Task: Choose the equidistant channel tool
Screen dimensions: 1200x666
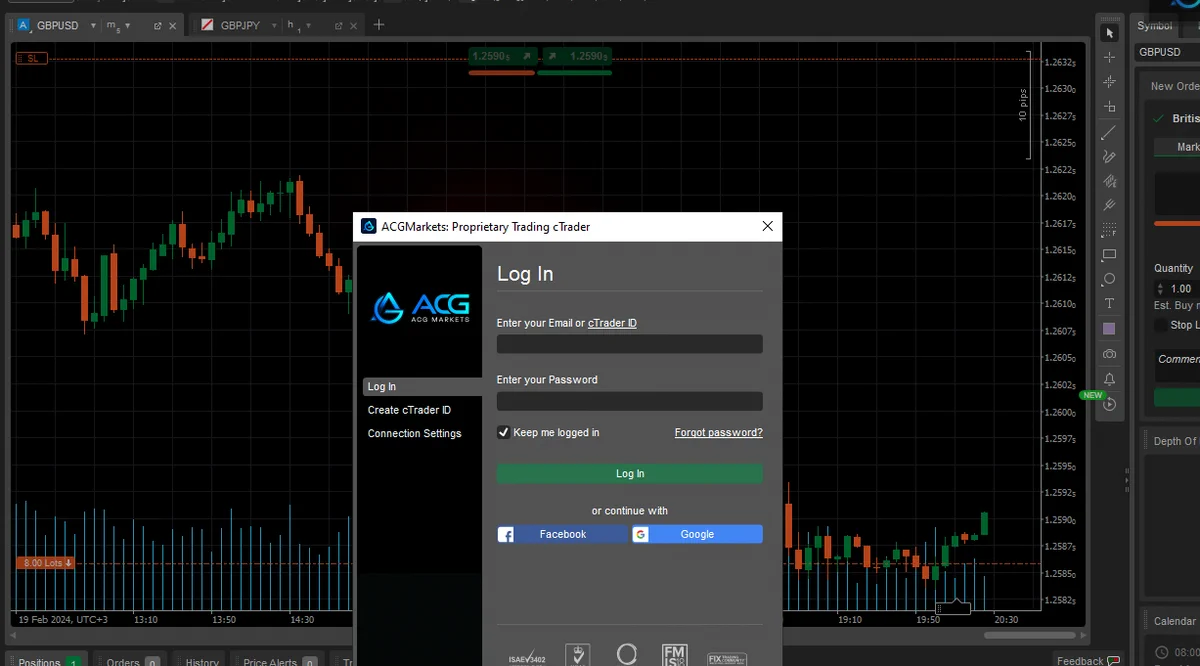Action: pos(1109,181)
